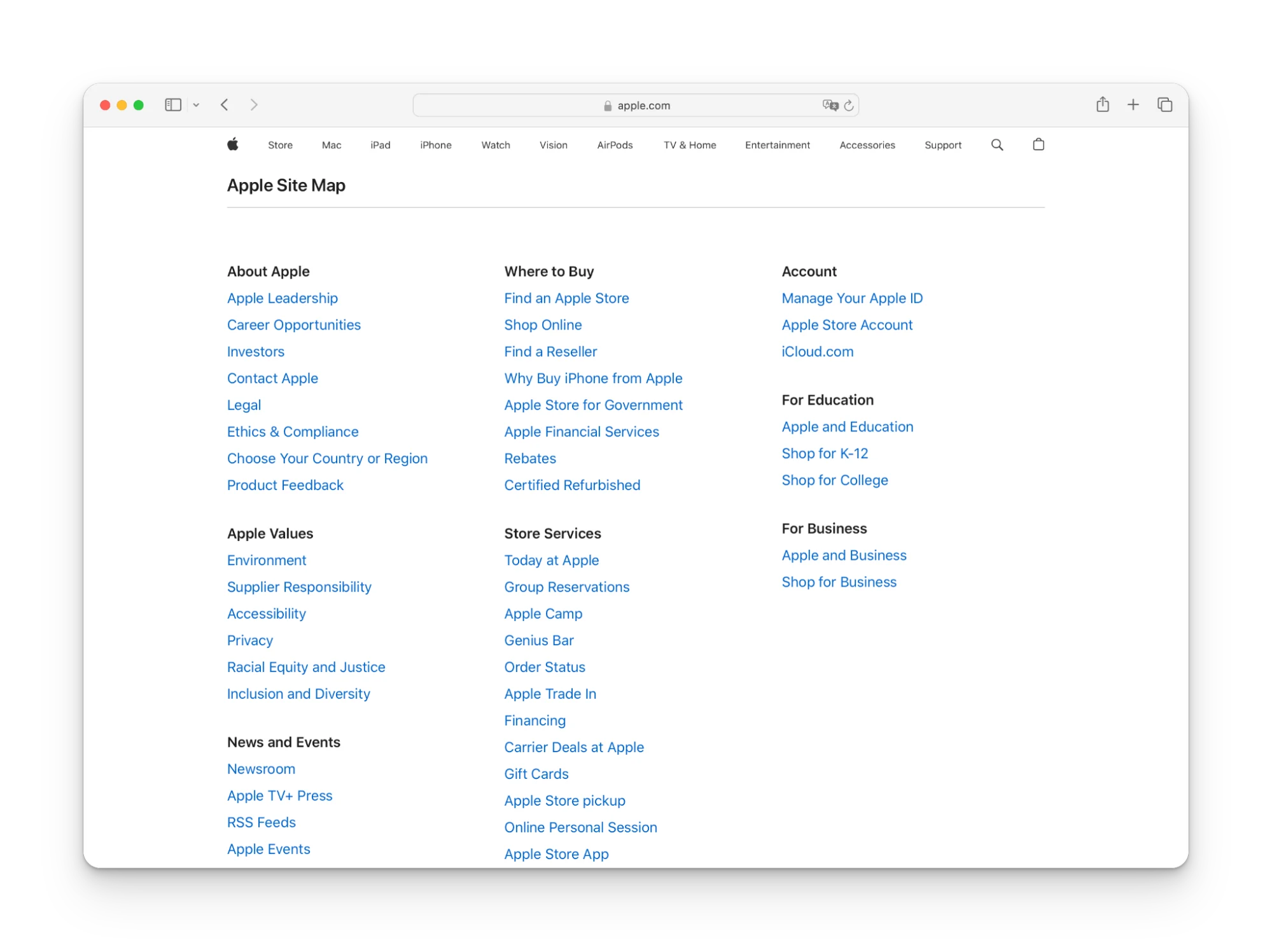The width and height of the screenshot is (1272, 952).
Task: Open the Store menu item
Action: pos(280,145)
